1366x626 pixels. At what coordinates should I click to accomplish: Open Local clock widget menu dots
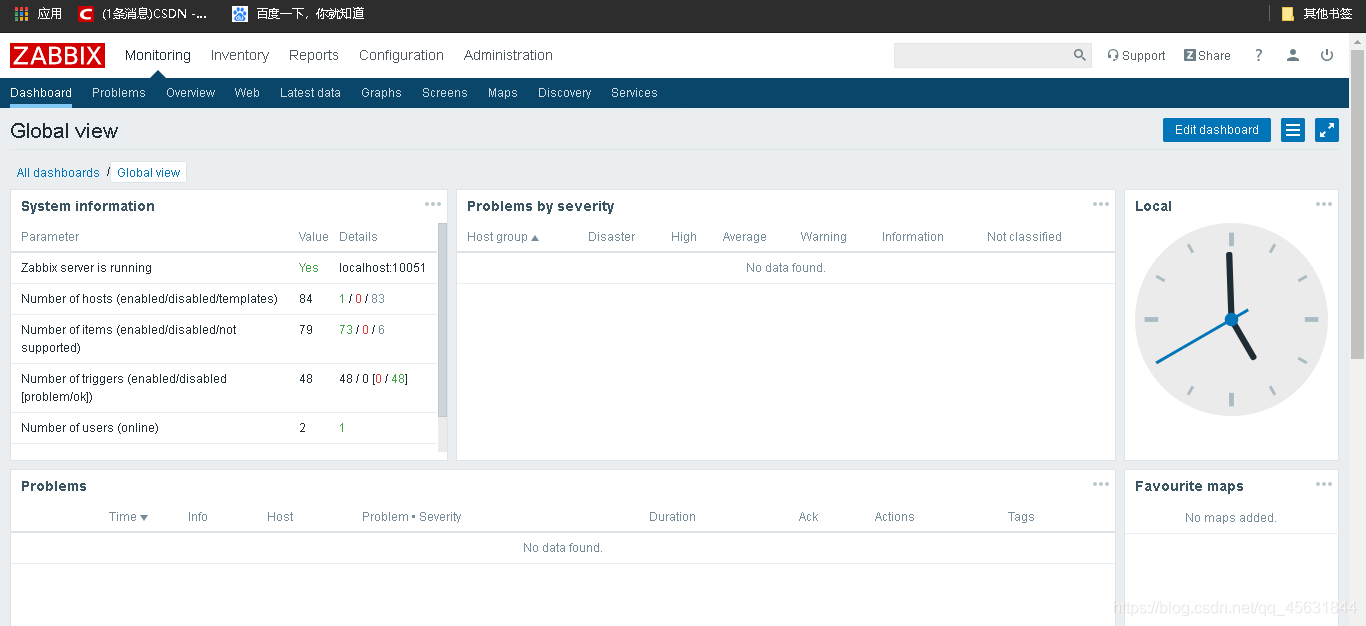coord(1324,204)
